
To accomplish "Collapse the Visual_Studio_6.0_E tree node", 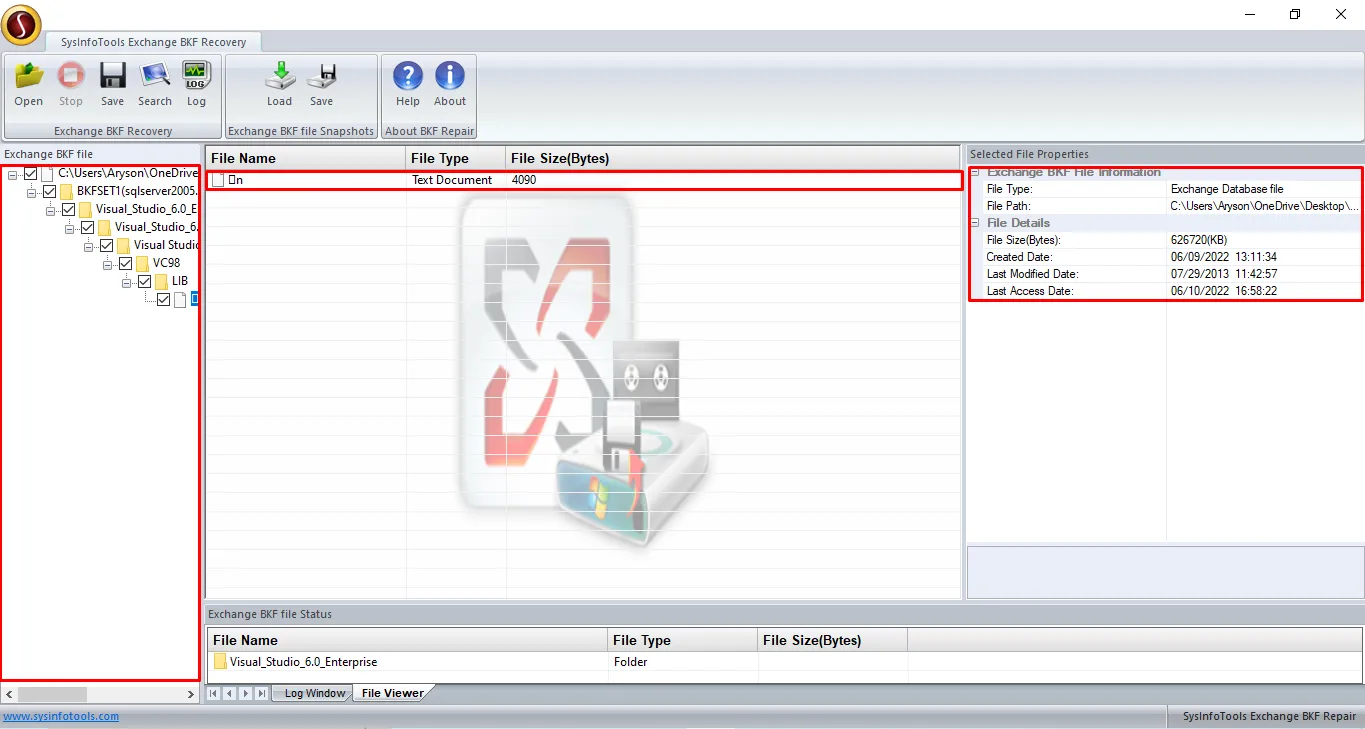I will point(50,211).
